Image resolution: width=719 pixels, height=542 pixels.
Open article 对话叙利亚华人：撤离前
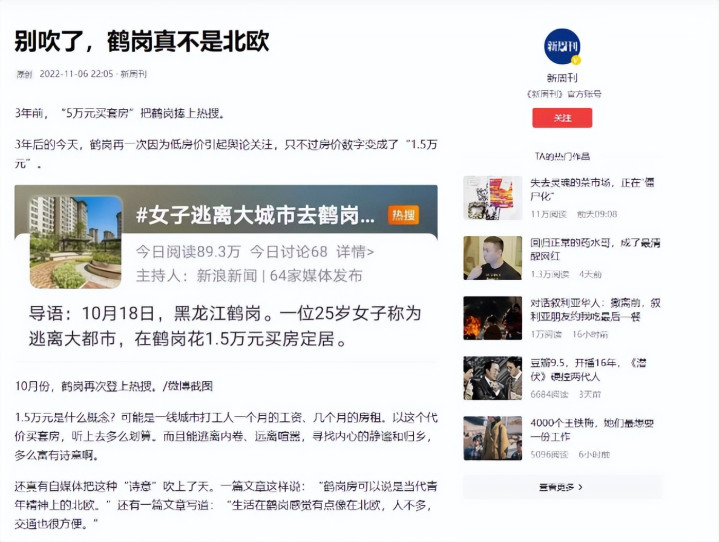(595, 310)
